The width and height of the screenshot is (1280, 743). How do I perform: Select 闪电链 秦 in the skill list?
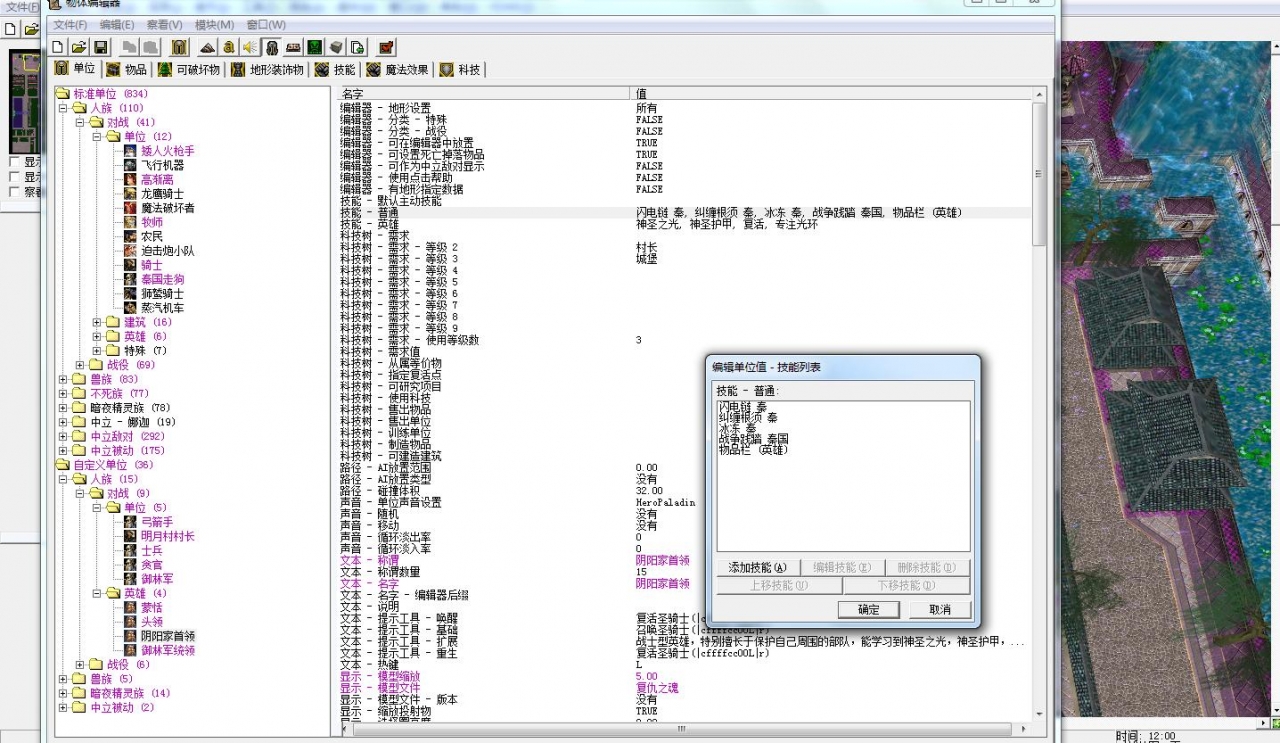coord(743,407)
